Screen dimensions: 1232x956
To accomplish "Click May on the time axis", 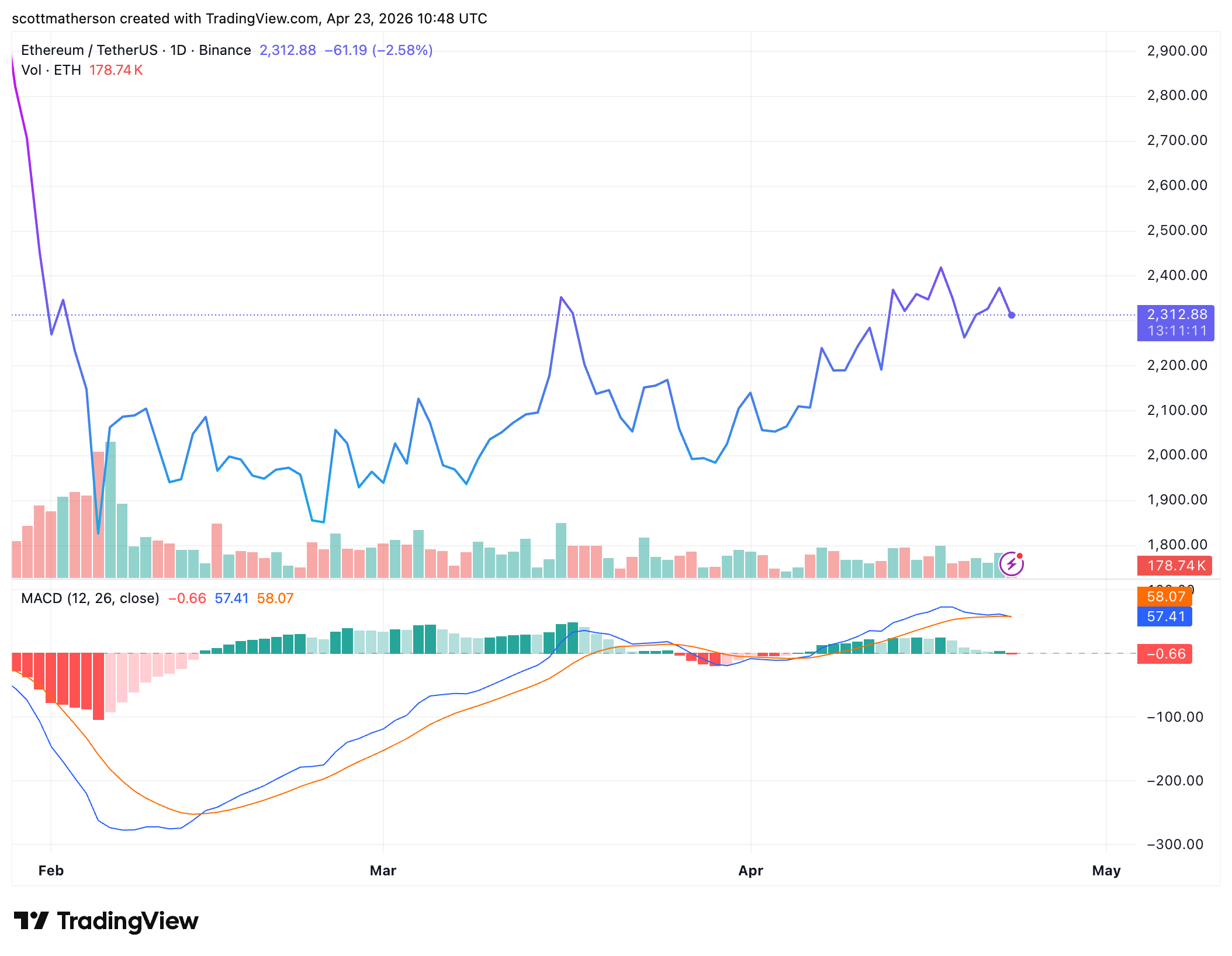I will (x=1106, y=870).
